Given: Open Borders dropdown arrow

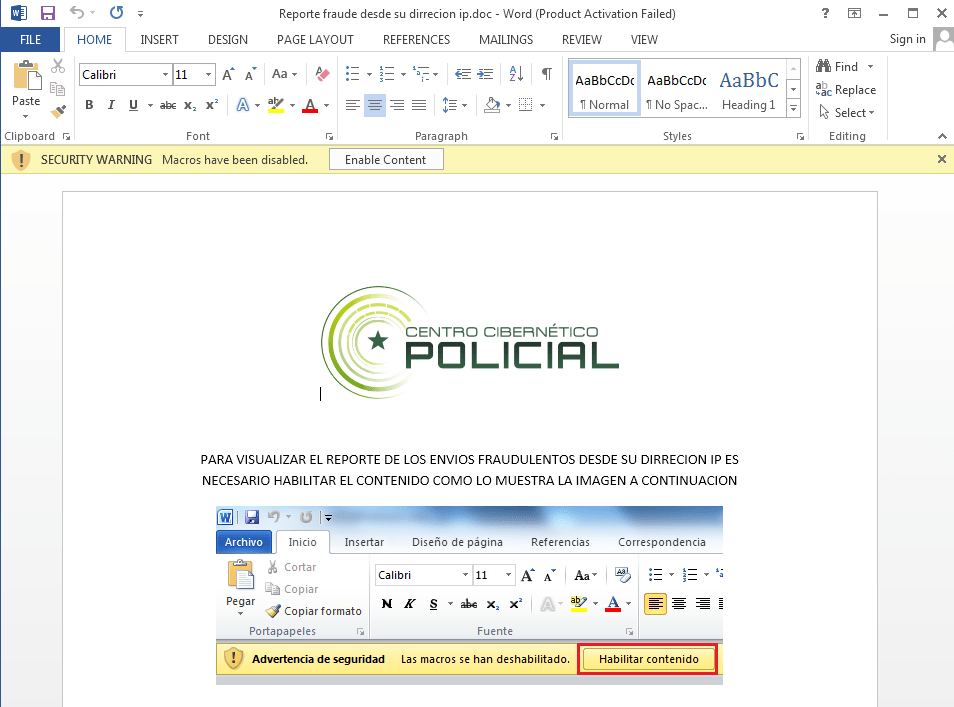Looking at the screenshot, I should [x=542, y=105].
